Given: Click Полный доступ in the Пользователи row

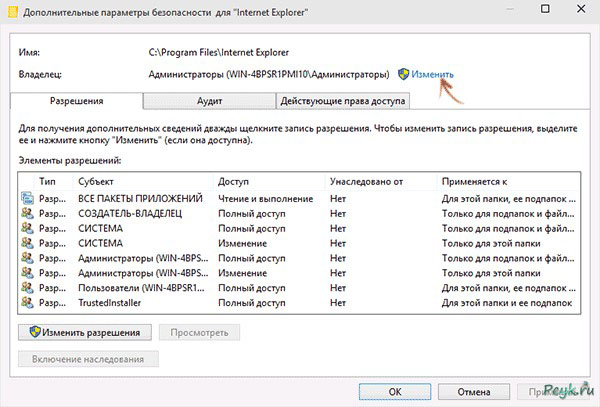Looking at the screenshot, I should click(252, 288).
